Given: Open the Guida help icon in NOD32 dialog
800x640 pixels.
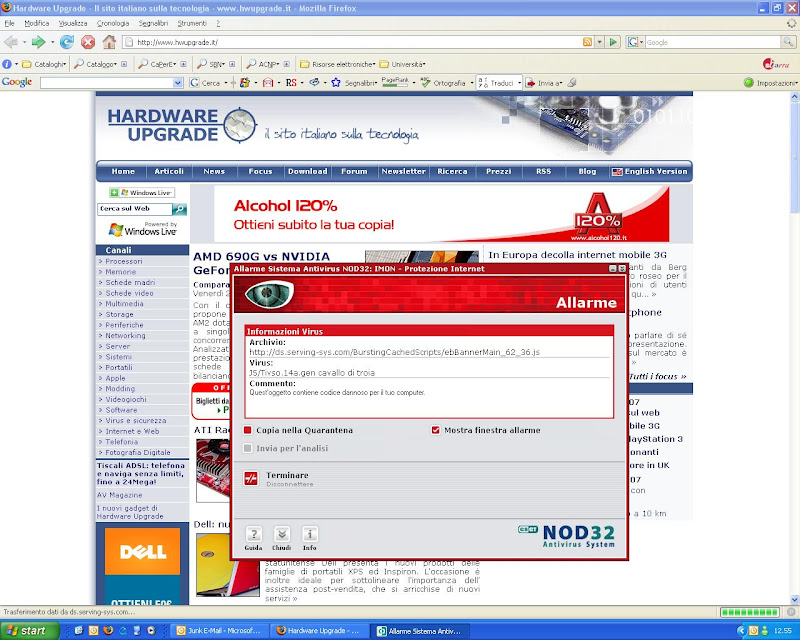Looking at the screenshot, I should click(254, 534).
